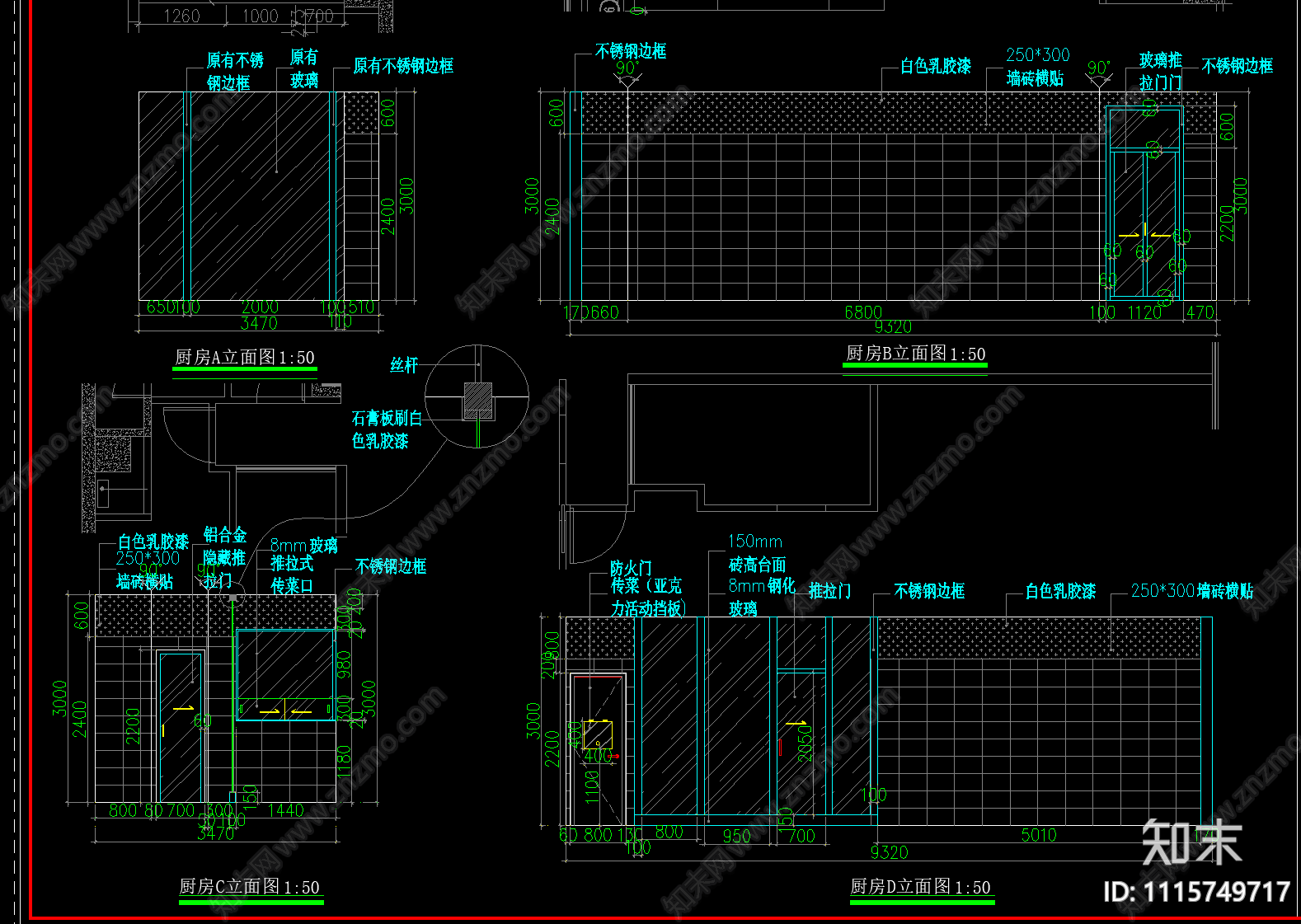This screenshot has height=924, width=1301.
Task: Pick the 丝杆 detail label
Action: [x=404, y=365]
